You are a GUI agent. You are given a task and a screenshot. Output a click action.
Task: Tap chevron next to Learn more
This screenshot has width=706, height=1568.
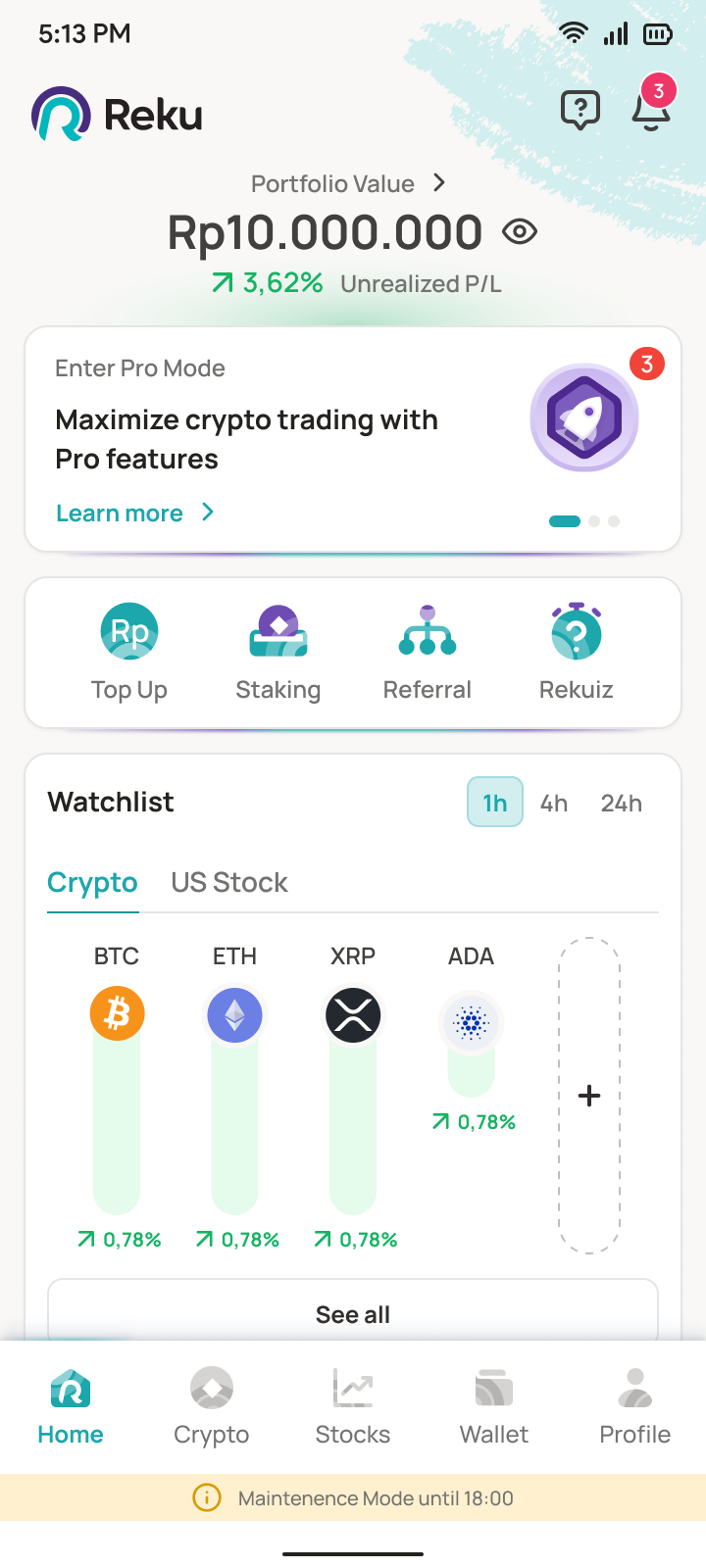click(x=208, y=513)
